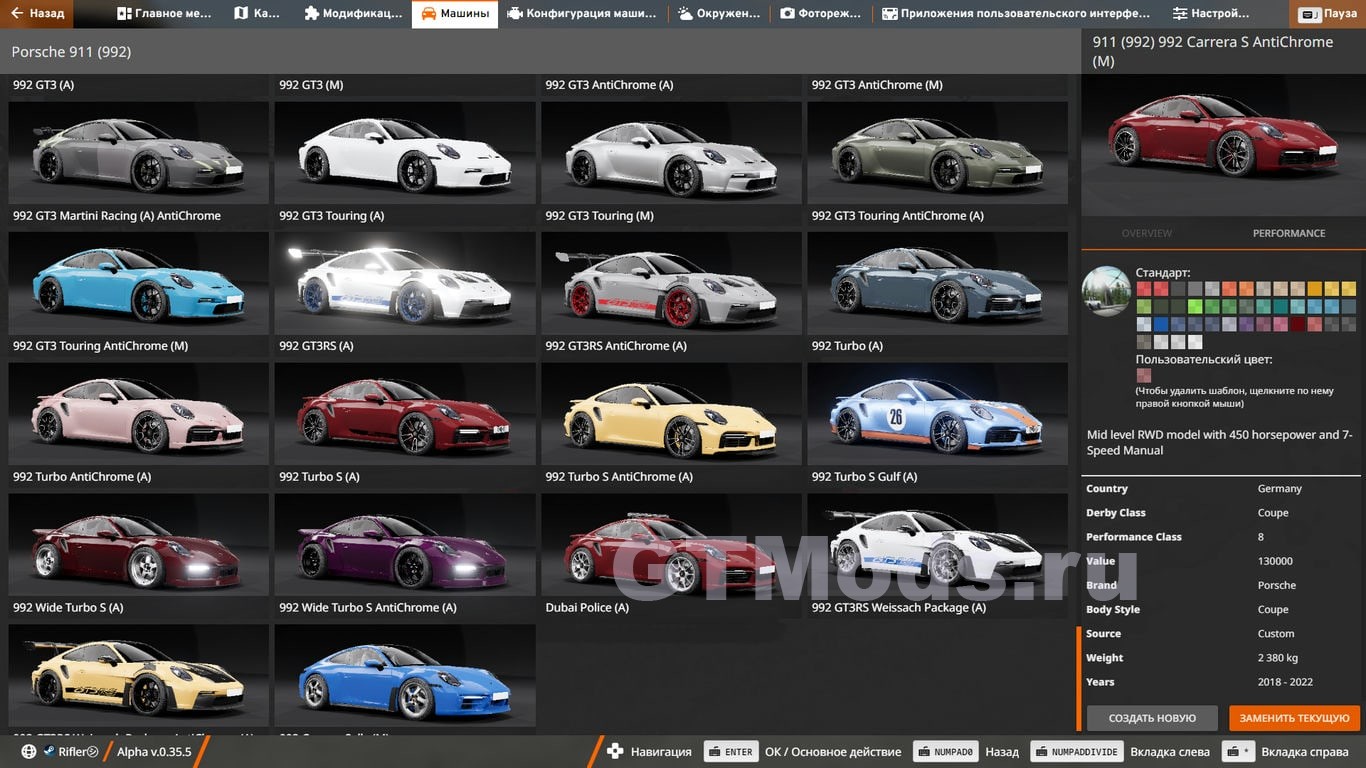Open the Настройки sliders tab
Viewport: 1366px width, 768px height.
point(1212,14)
